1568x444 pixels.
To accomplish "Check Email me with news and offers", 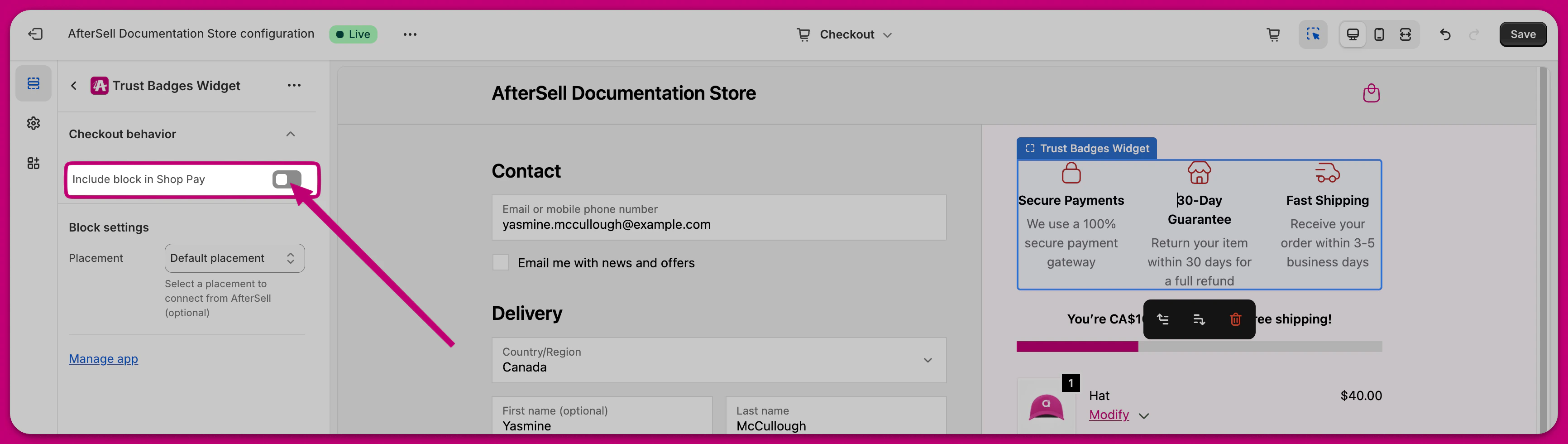I will coord(500,262).
